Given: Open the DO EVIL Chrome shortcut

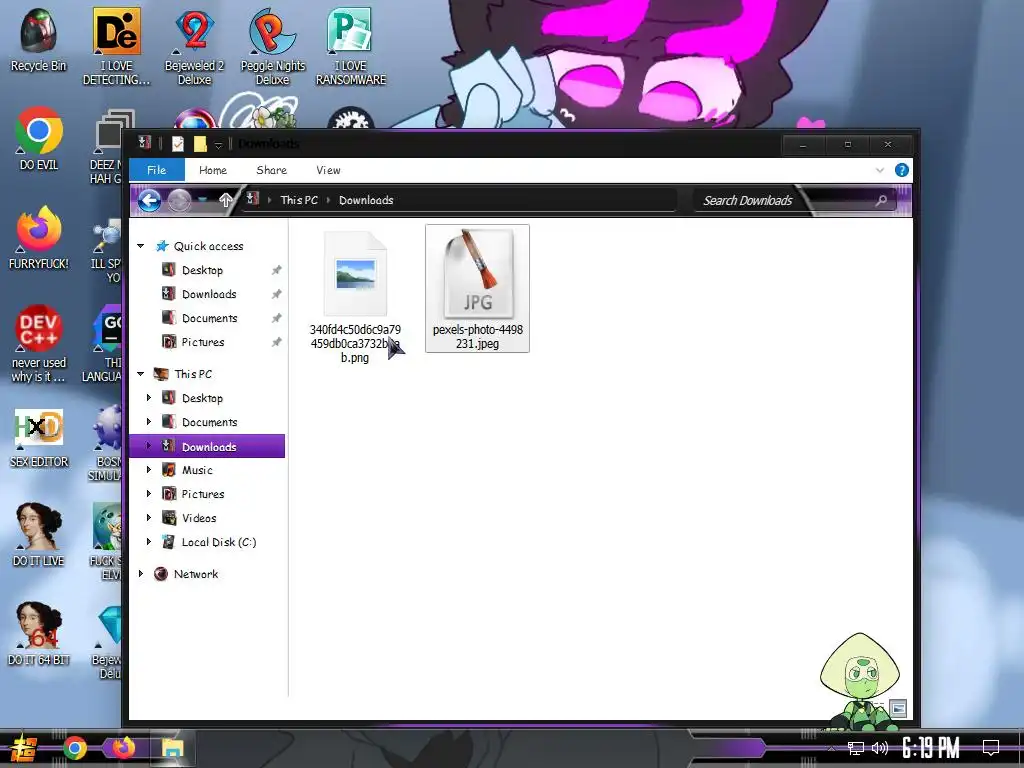Looking at the screenshot, I should pos(39,138).
